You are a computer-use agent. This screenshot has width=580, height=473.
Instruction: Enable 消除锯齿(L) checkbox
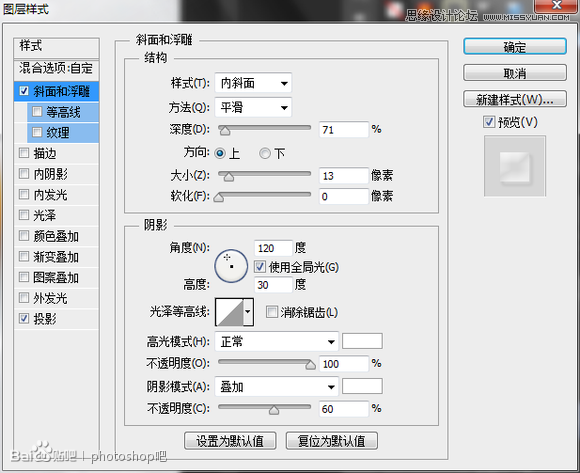[272, 312]
